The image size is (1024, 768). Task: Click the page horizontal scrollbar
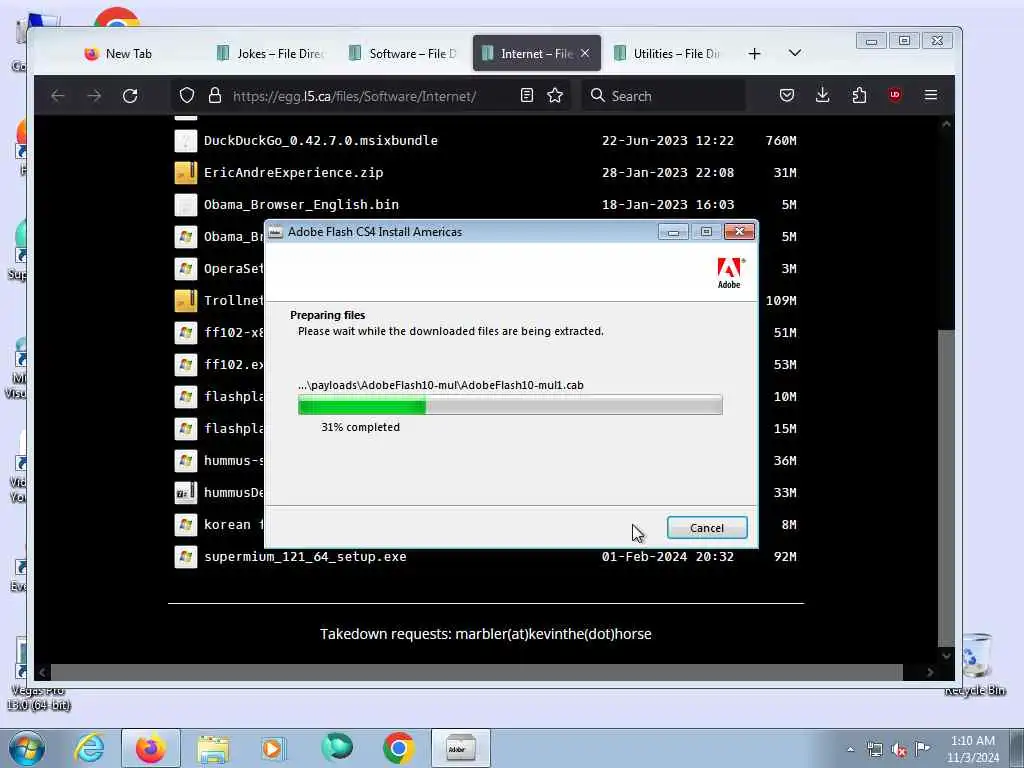[x=477, y=672]
